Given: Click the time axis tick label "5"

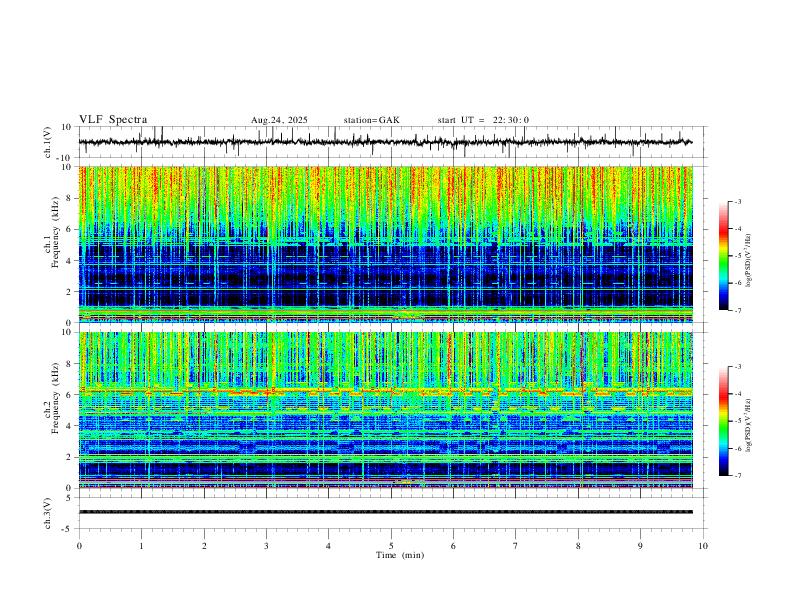Looking at the screenshot, I should tap(391, 546).
